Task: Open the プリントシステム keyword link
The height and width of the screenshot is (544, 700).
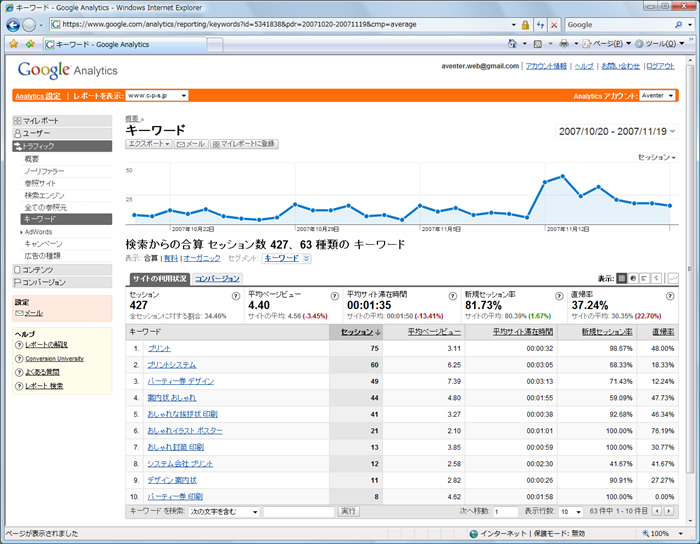Action: 172,365
